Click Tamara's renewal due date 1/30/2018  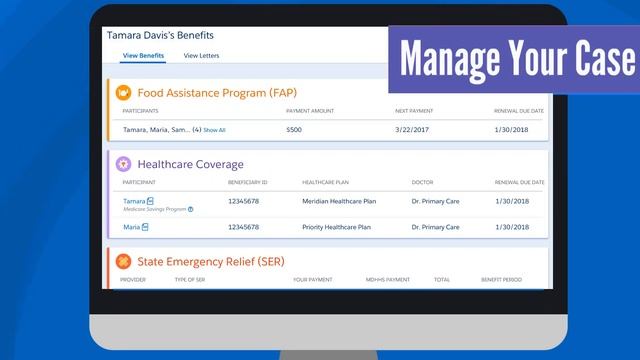pos(512,201)
